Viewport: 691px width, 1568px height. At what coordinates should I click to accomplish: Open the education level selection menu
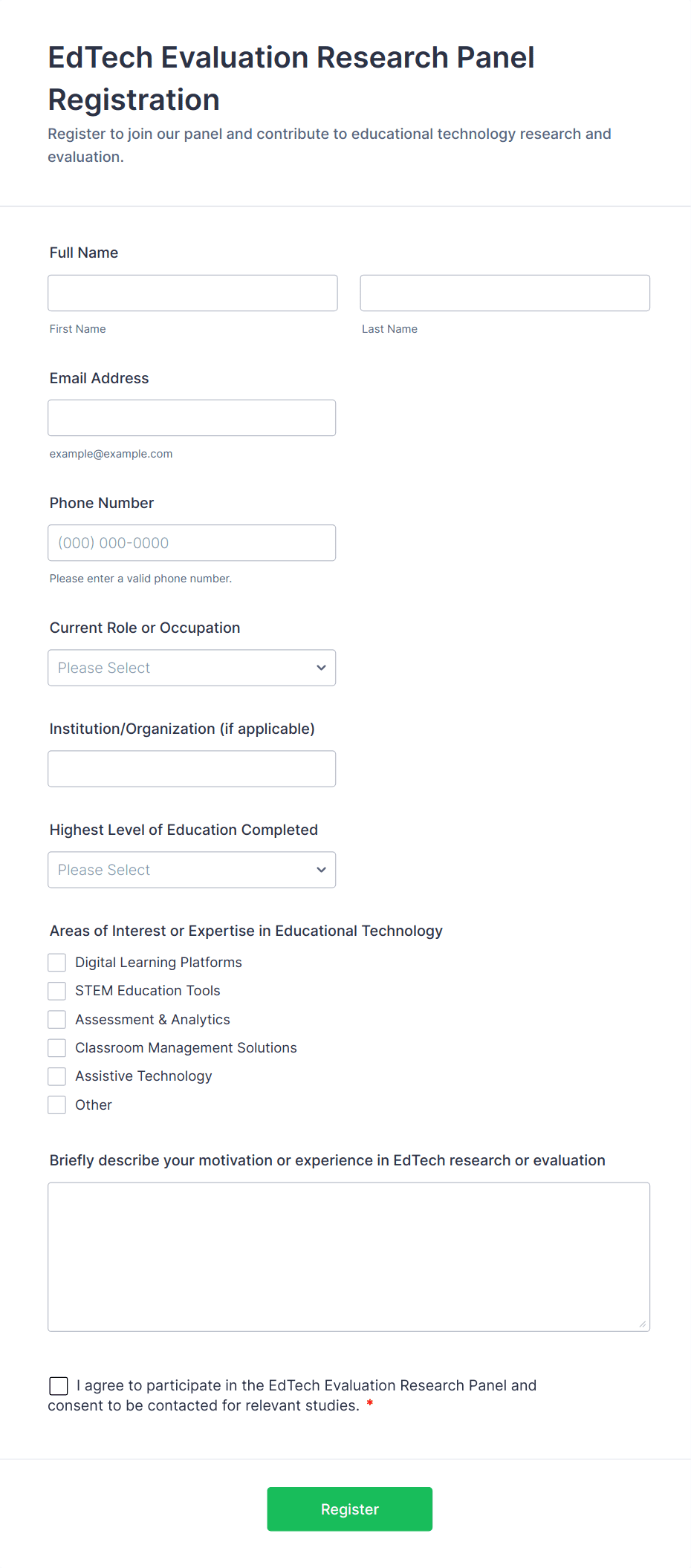321,869
